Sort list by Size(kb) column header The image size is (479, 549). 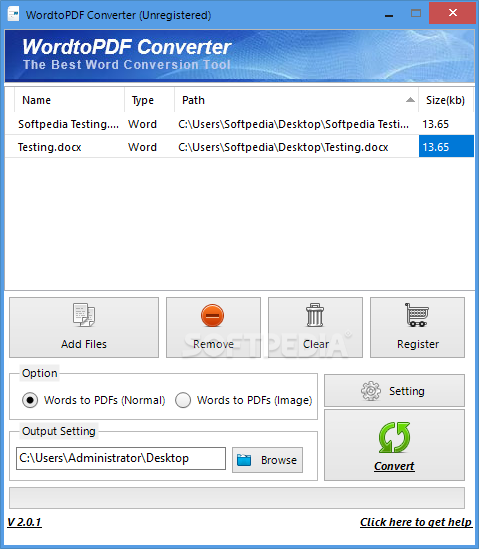[446, 100]
